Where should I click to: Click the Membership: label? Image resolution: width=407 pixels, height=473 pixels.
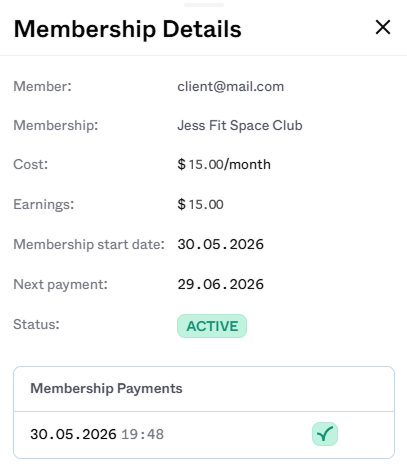click(x=56, y=126)
